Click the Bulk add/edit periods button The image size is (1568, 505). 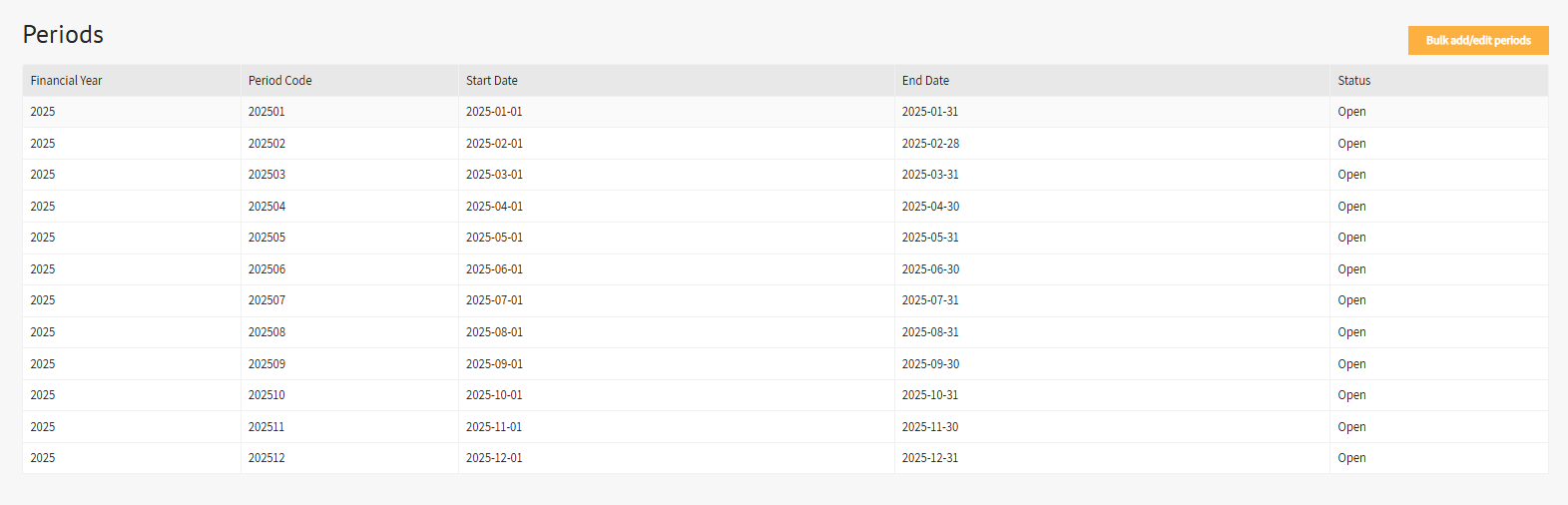coord(1477,41)
